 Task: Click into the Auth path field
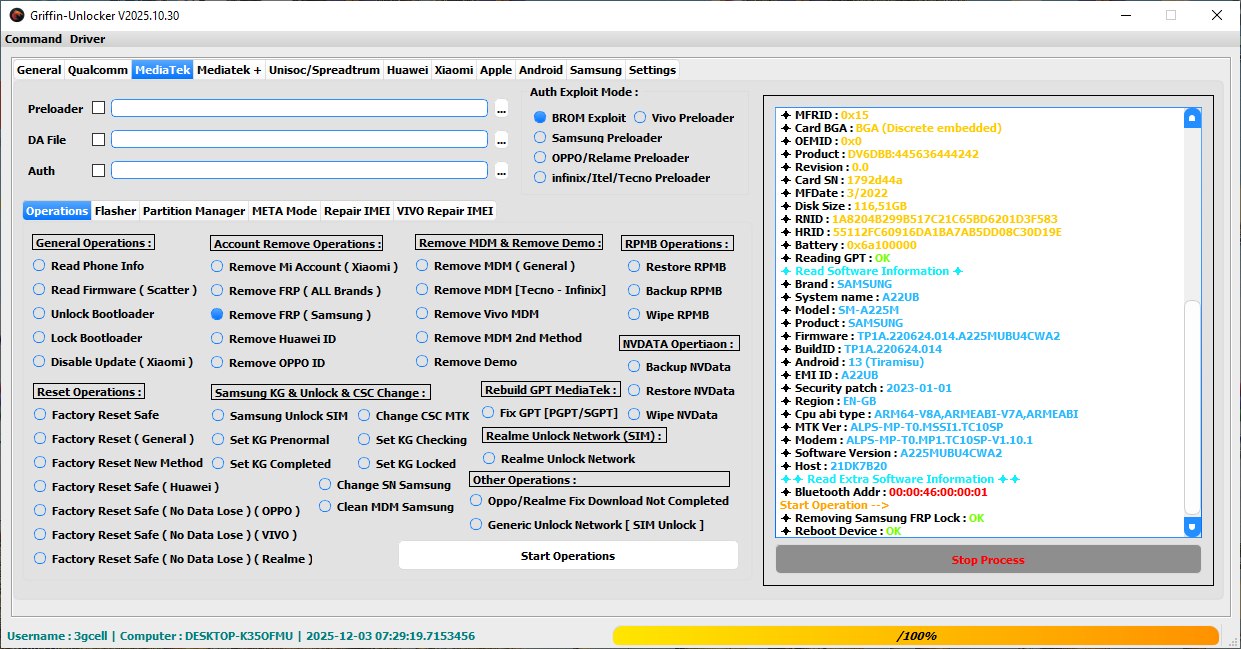pos(299,170)
